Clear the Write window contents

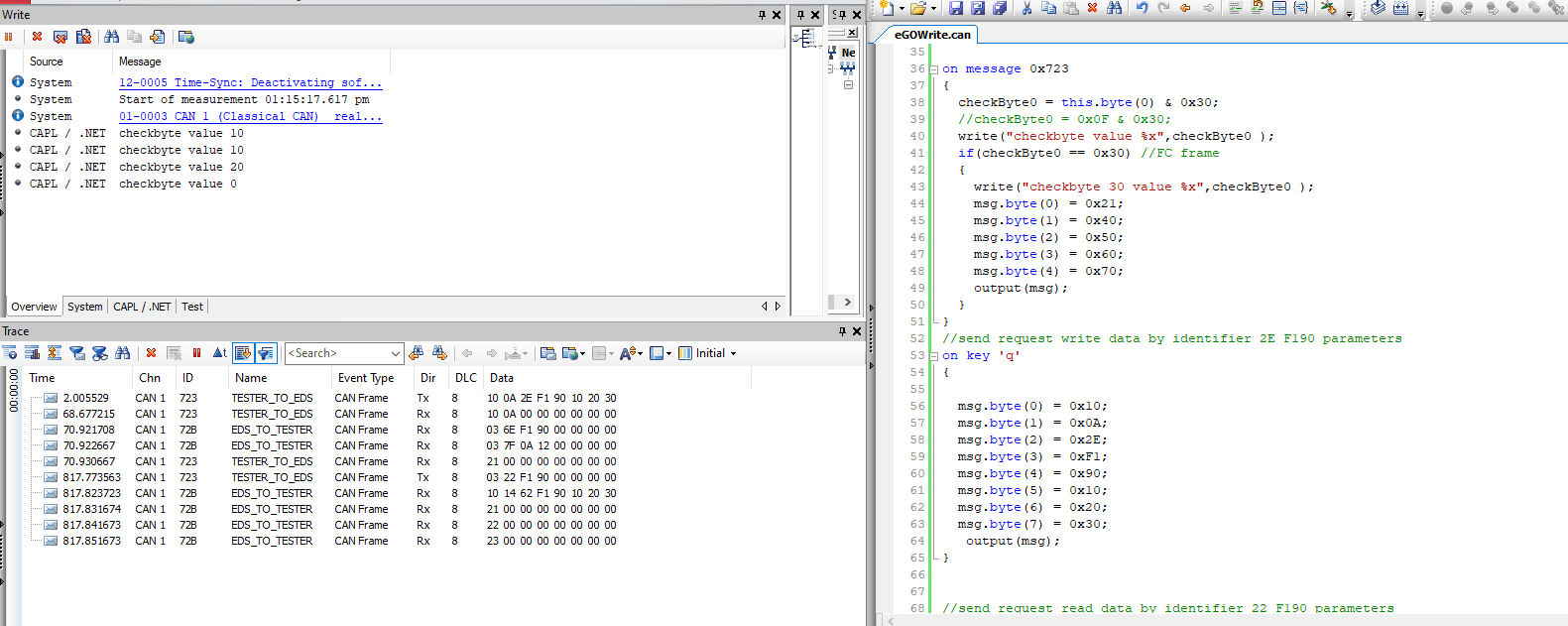37,37
